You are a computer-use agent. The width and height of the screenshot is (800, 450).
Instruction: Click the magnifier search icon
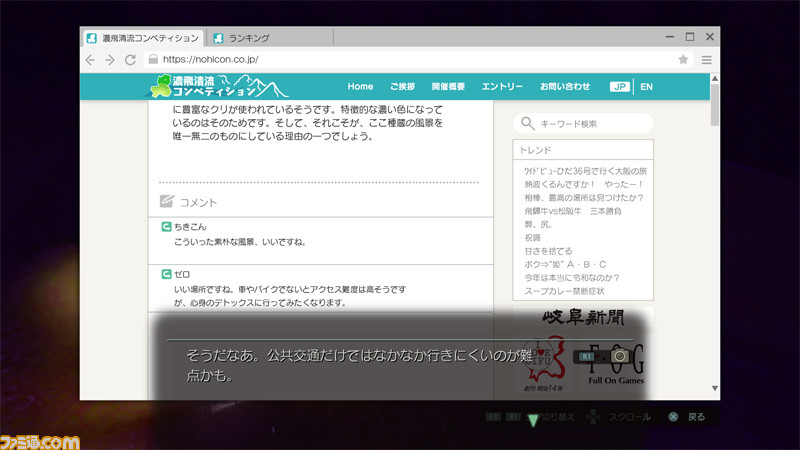click(527, 123)
